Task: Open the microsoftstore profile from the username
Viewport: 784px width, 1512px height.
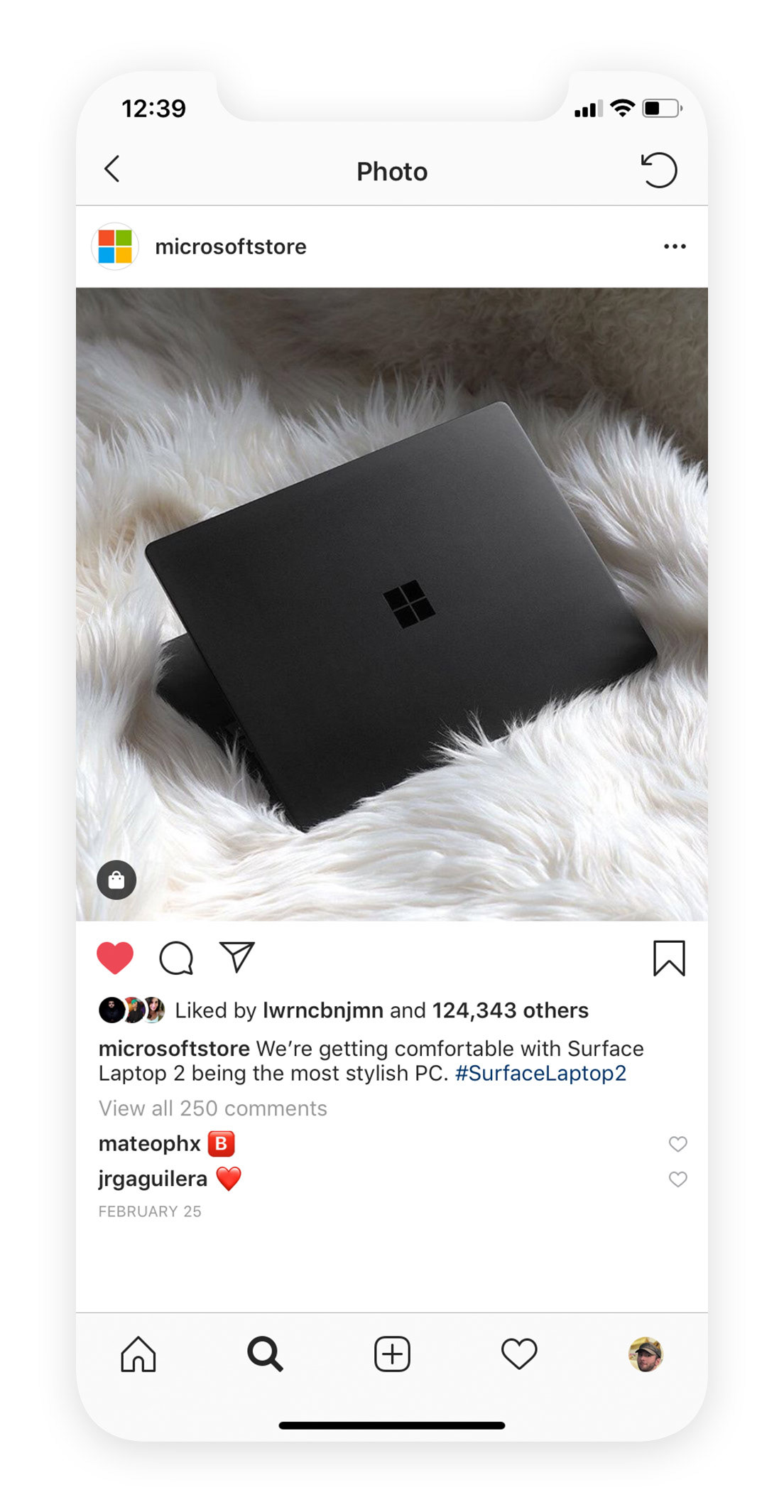Action: 231,247
